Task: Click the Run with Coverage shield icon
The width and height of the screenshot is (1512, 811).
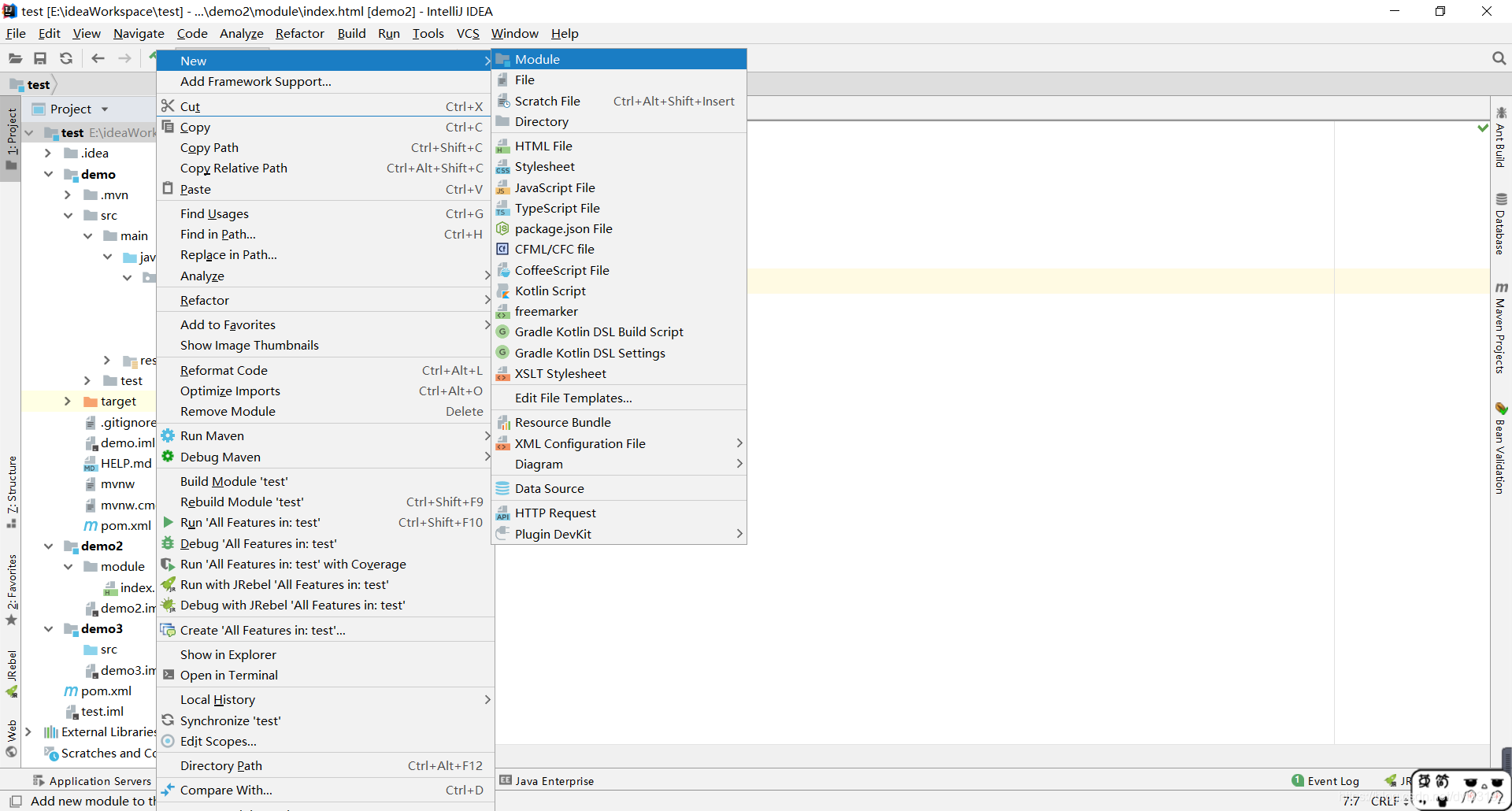Action: [x=168, y=564]
